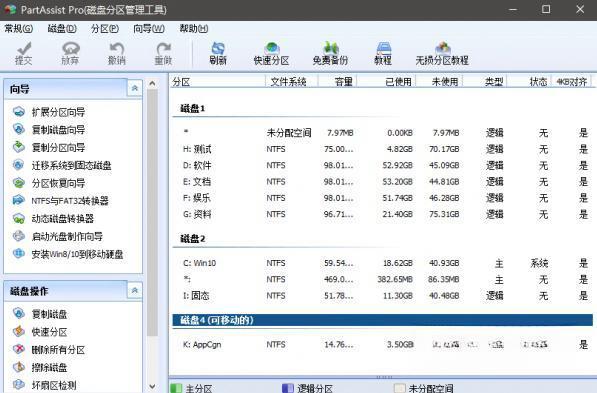Sort by the 容量 column header
Image resolution: width=597 pixels, height=393 pixels.
pos(337,81)
